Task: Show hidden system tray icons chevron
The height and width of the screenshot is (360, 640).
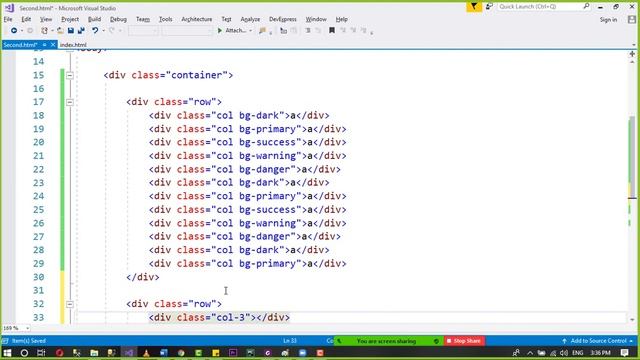Action: (x=530, y=353)
